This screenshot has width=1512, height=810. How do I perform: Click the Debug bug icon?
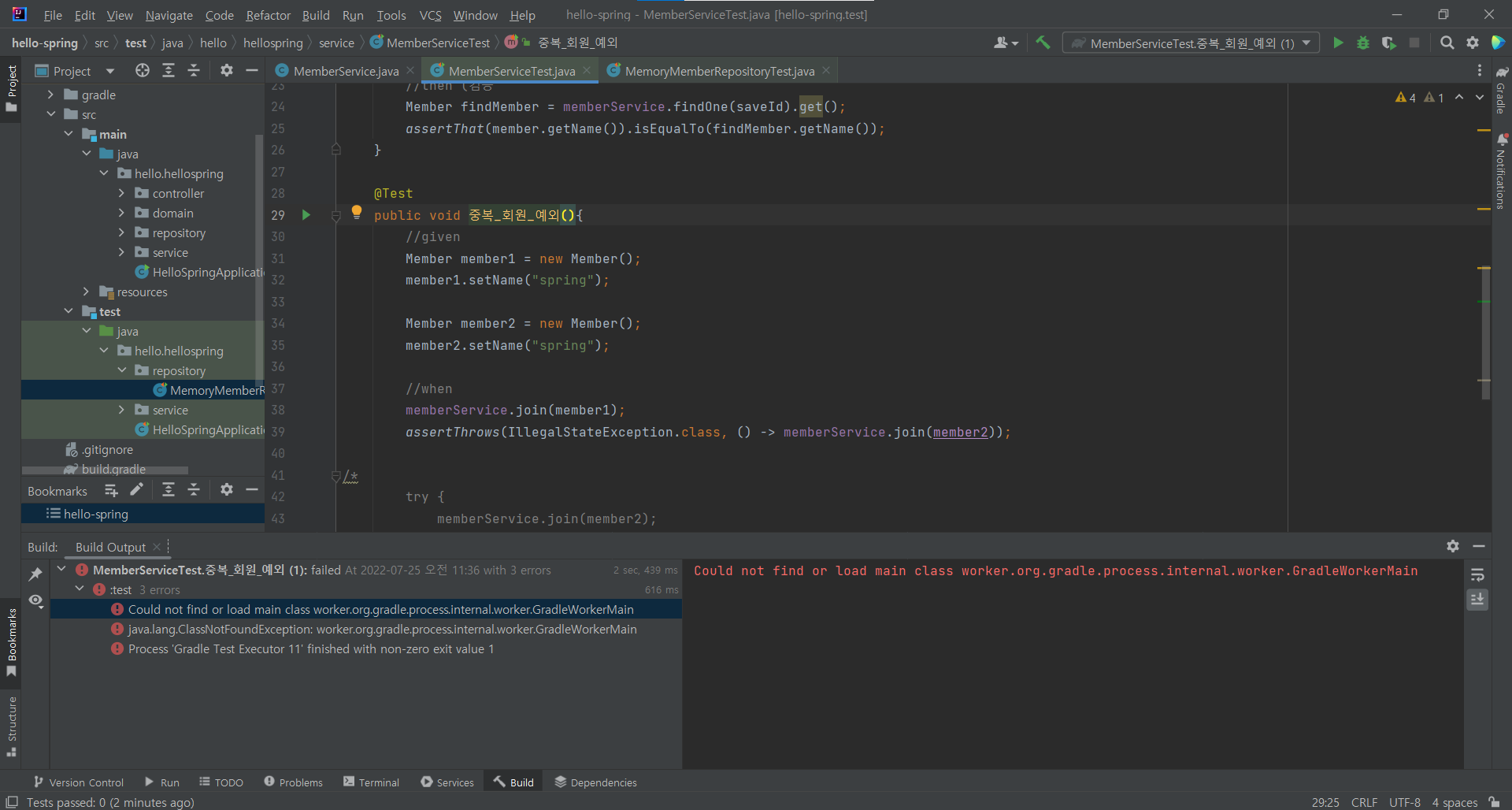[1363, 43]
